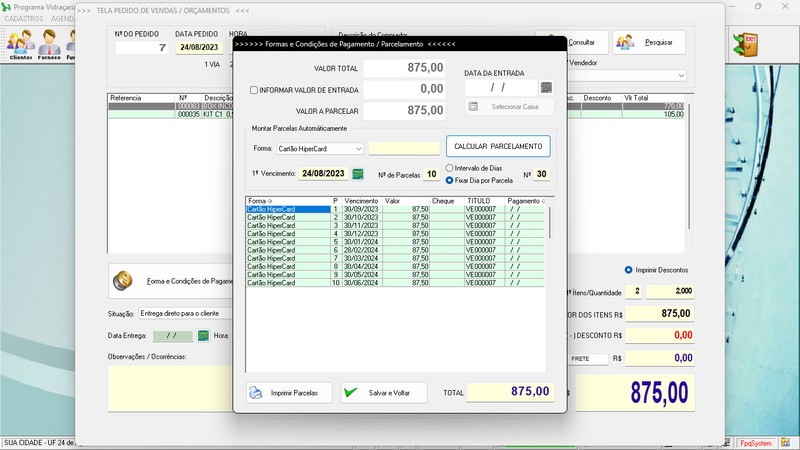The width and height of the screenshot is (800, 450).
Task: Select the Intervalo de Dias option
Action: (x=450, y=168)
